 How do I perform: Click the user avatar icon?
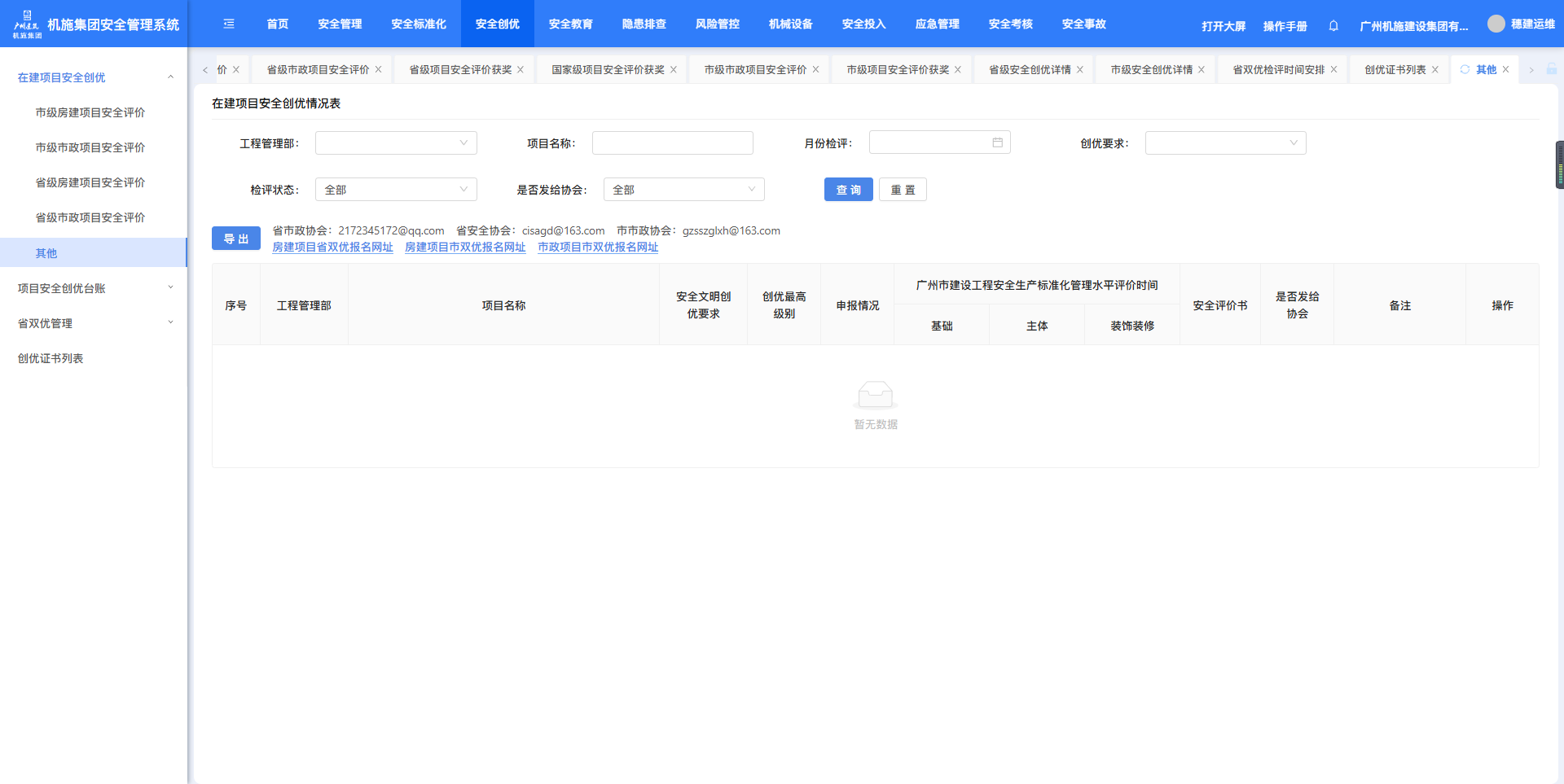tap(1496, 24)
